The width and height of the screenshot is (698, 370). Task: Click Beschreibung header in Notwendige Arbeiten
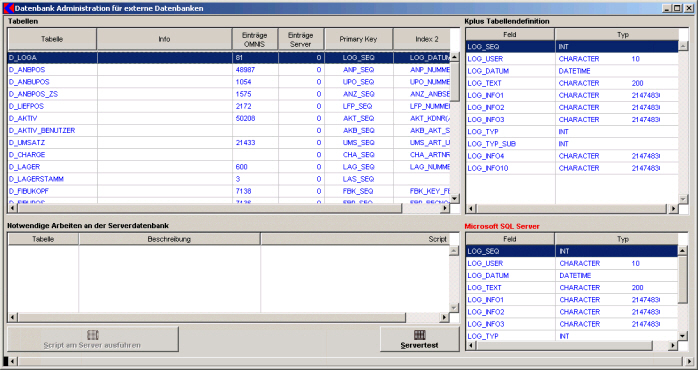pyautogui.click(x=169, y=239)
